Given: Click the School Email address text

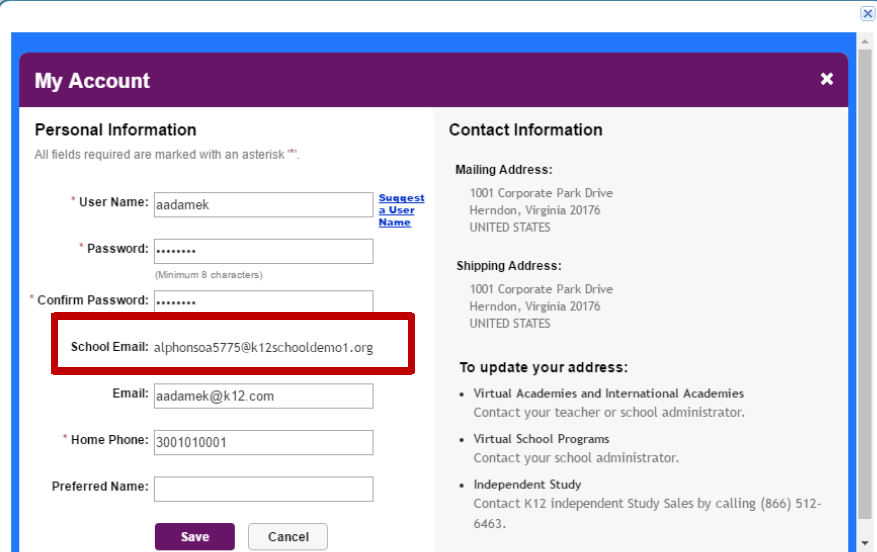Looking at the screenshot, I should pos(263,347).
